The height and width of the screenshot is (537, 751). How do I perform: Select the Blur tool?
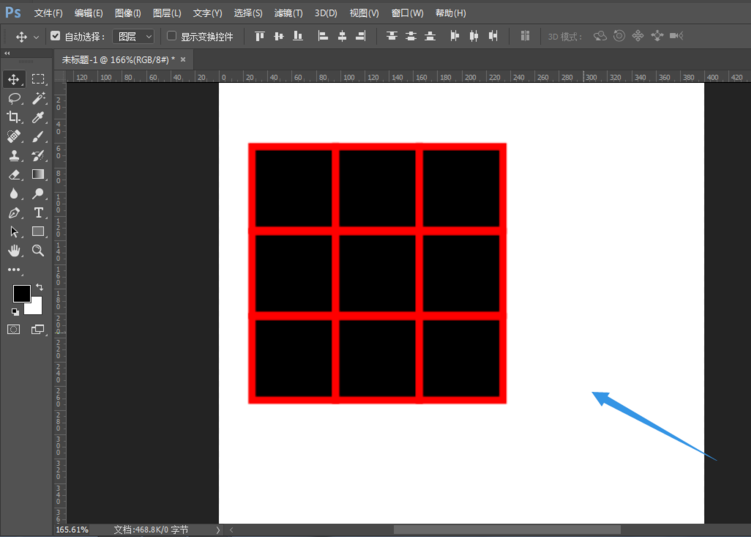point(14,194)
